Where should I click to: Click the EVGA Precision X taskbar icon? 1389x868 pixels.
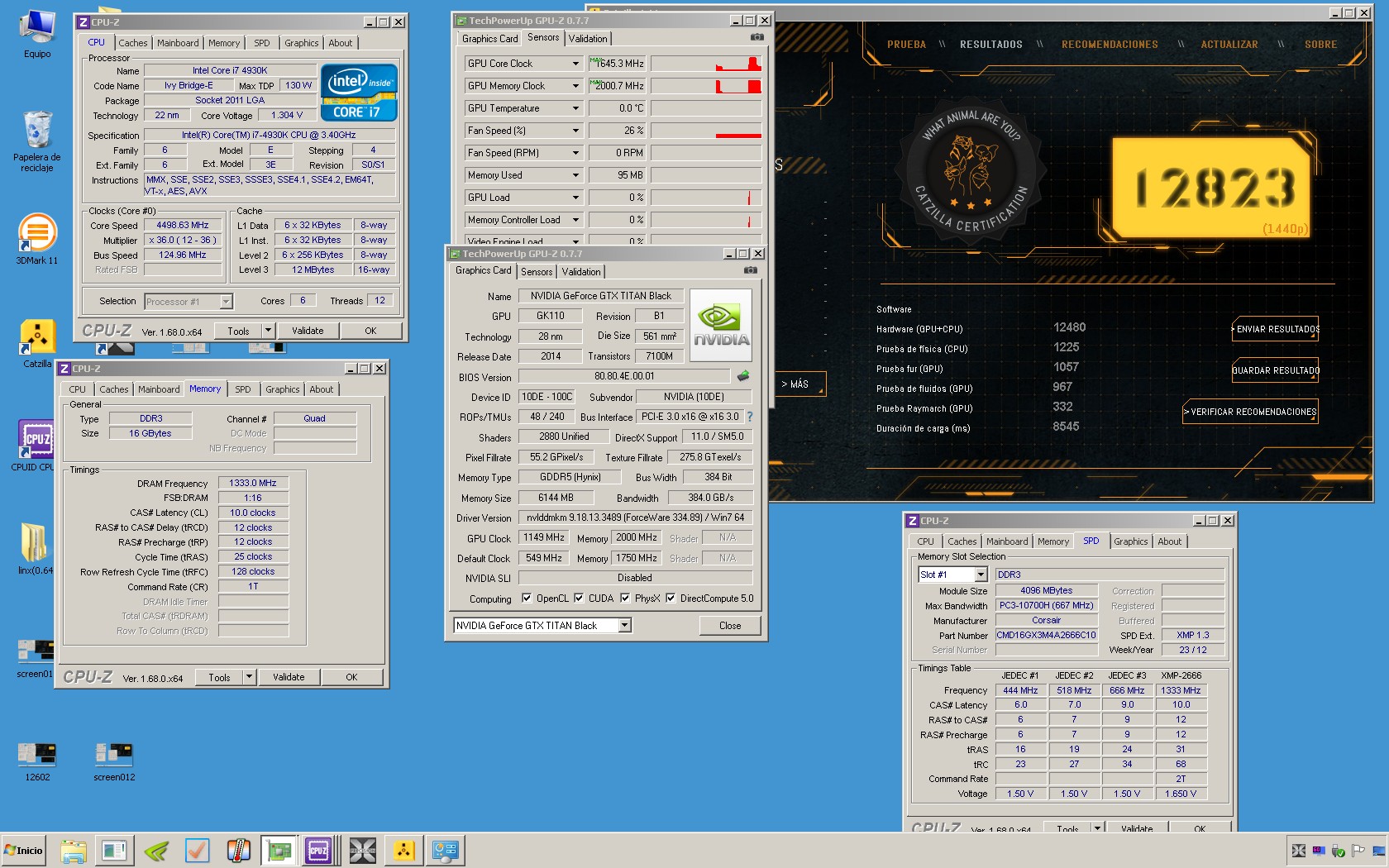362,850
